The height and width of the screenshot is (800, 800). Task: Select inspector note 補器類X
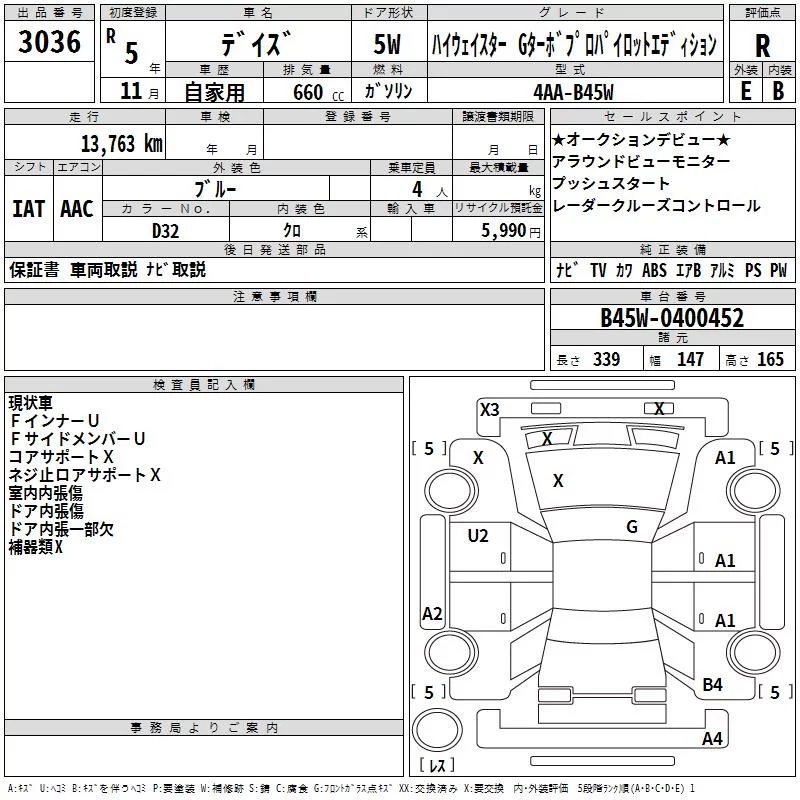tap(36, 547)
